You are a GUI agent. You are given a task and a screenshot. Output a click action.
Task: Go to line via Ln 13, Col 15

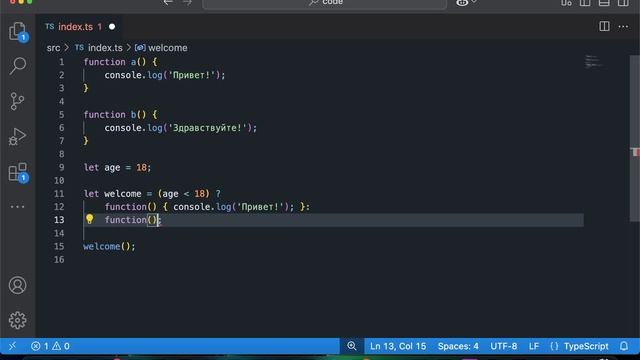click(x=398, y=346)
